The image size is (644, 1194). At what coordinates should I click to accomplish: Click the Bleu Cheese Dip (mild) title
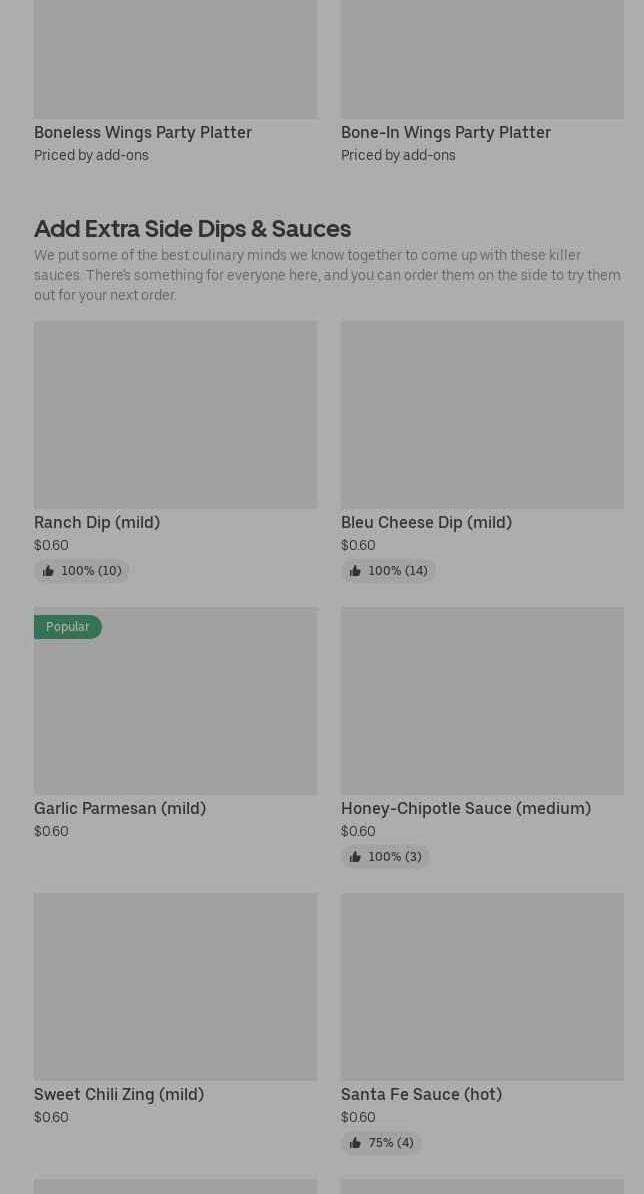click(426, 522)
